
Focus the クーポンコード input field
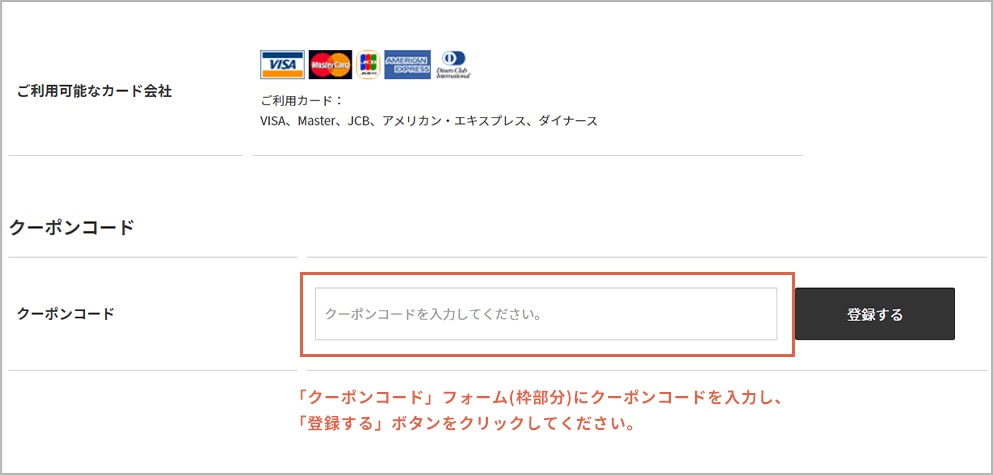[x=546, y=314]
